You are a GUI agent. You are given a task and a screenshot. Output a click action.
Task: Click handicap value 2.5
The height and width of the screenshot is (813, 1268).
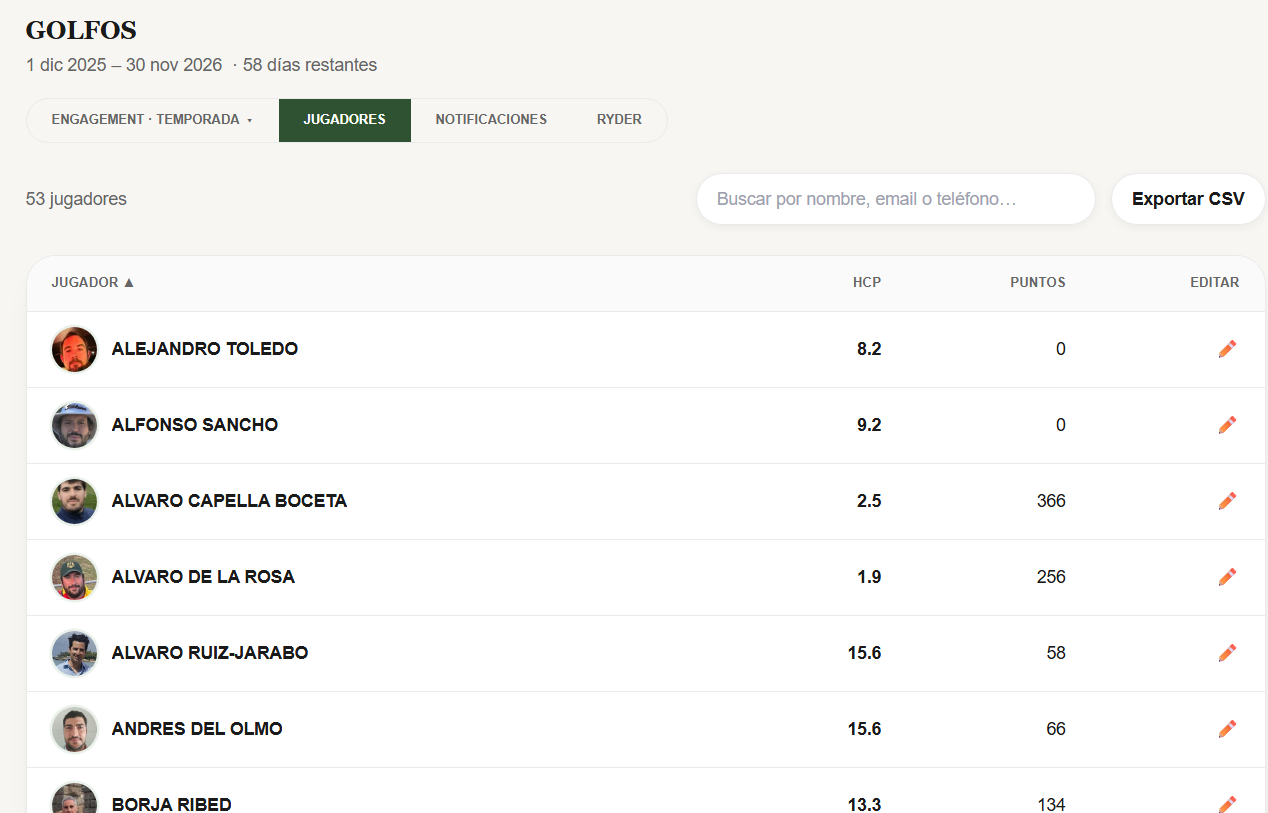tap(869, 501)
